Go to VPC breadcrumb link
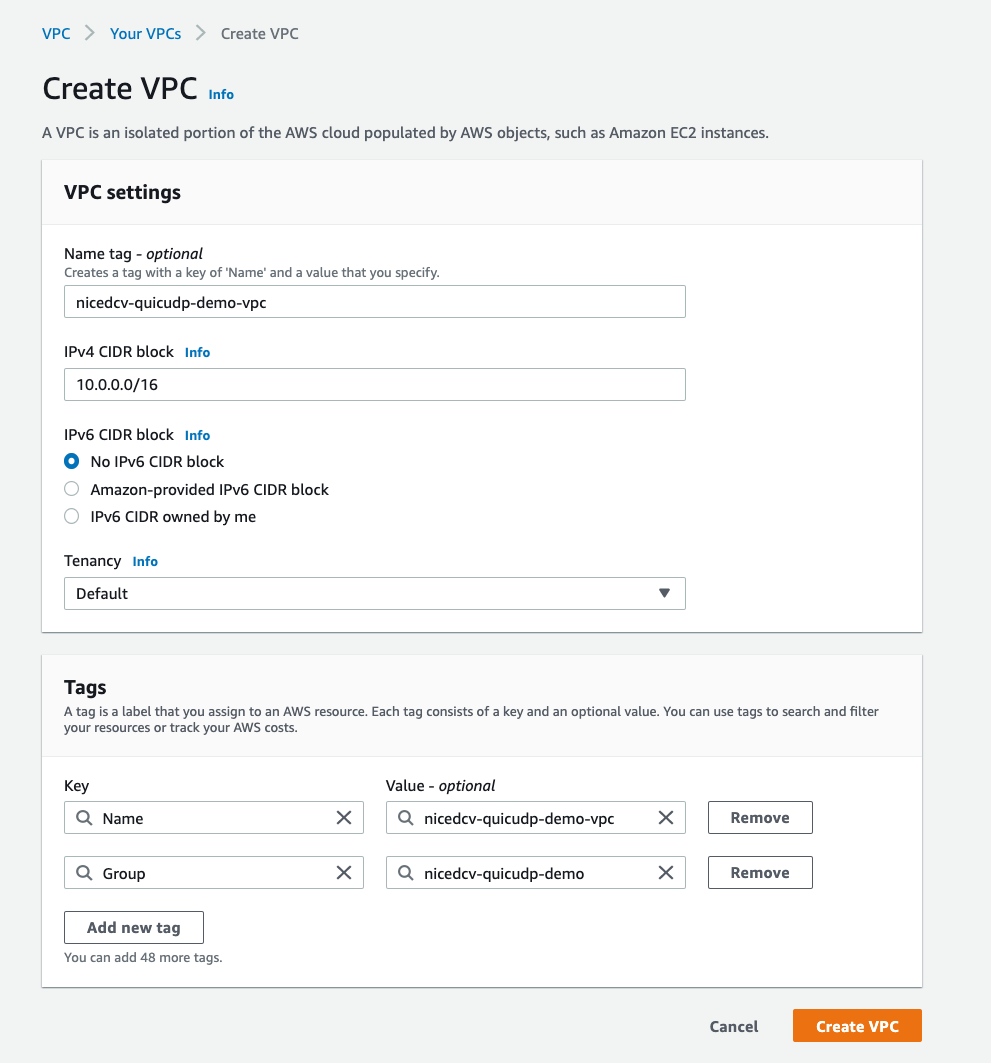This screenshot has width=991, height=1063. (x=56, y=33)
